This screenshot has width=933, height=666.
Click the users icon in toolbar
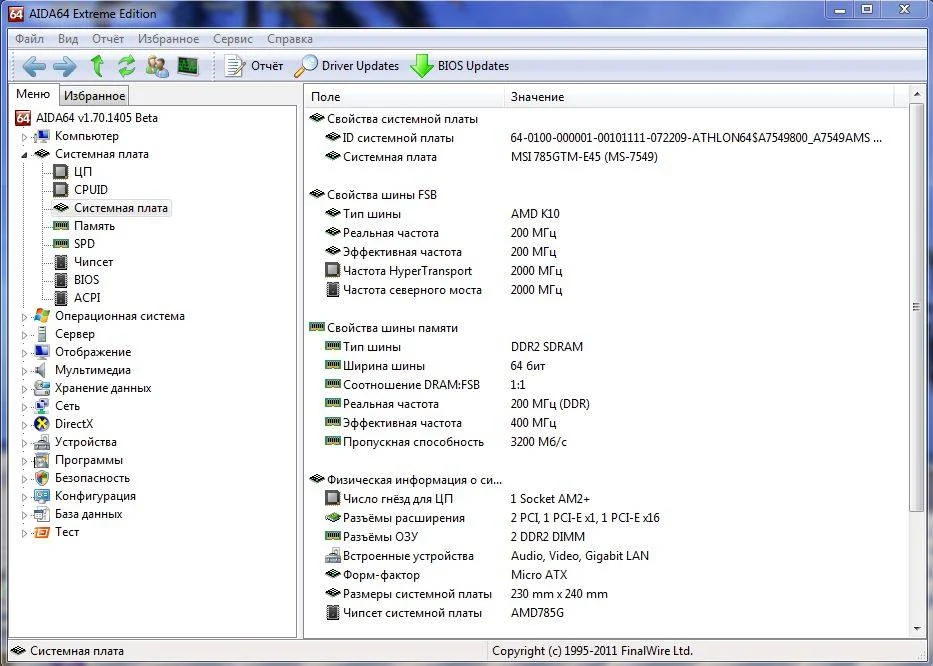tap(157, 66)
